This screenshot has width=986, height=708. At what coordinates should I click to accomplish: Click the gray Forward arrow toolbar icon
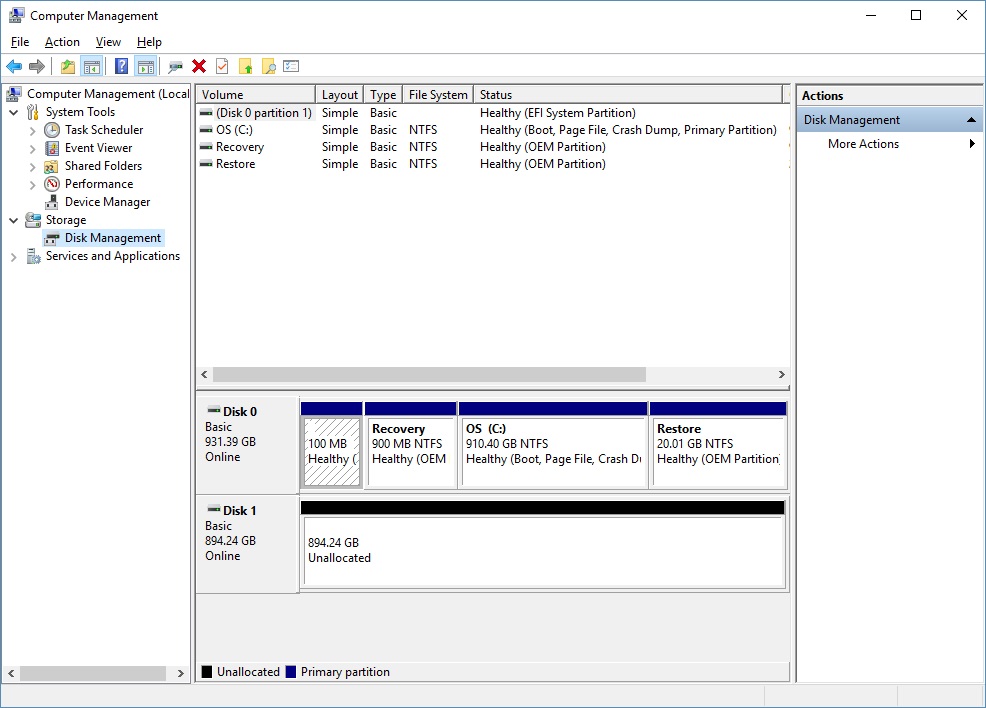coord(37,66)
